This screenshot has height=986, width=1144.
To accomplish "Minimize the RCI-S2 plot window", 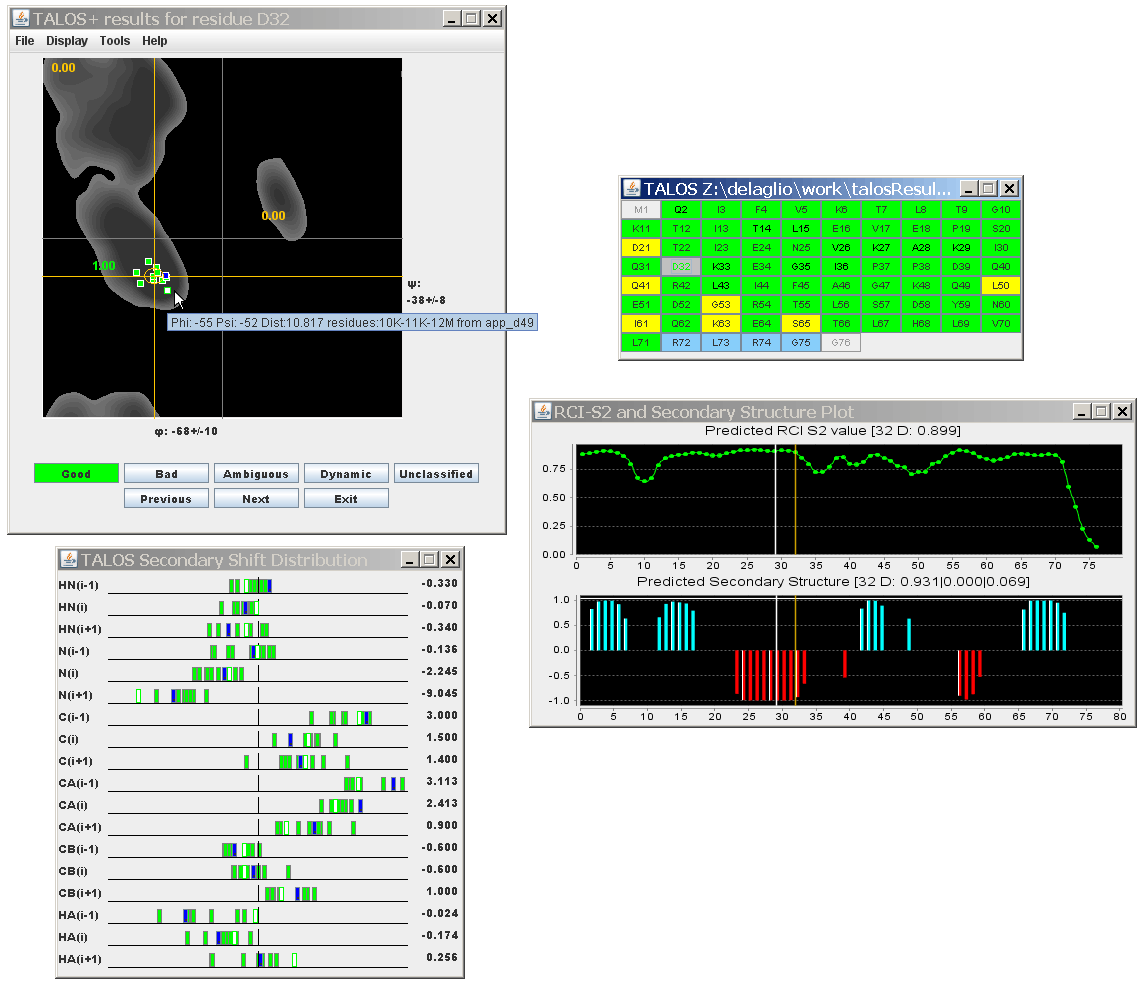I will click(x=1082, y=412).
